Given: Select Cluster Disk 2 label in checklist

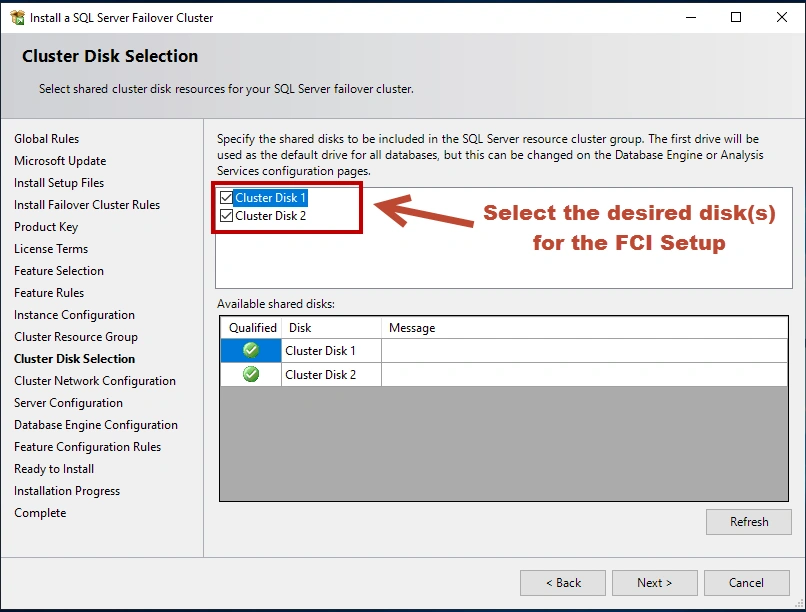Looking at the screenshot, I should (270, 216).
